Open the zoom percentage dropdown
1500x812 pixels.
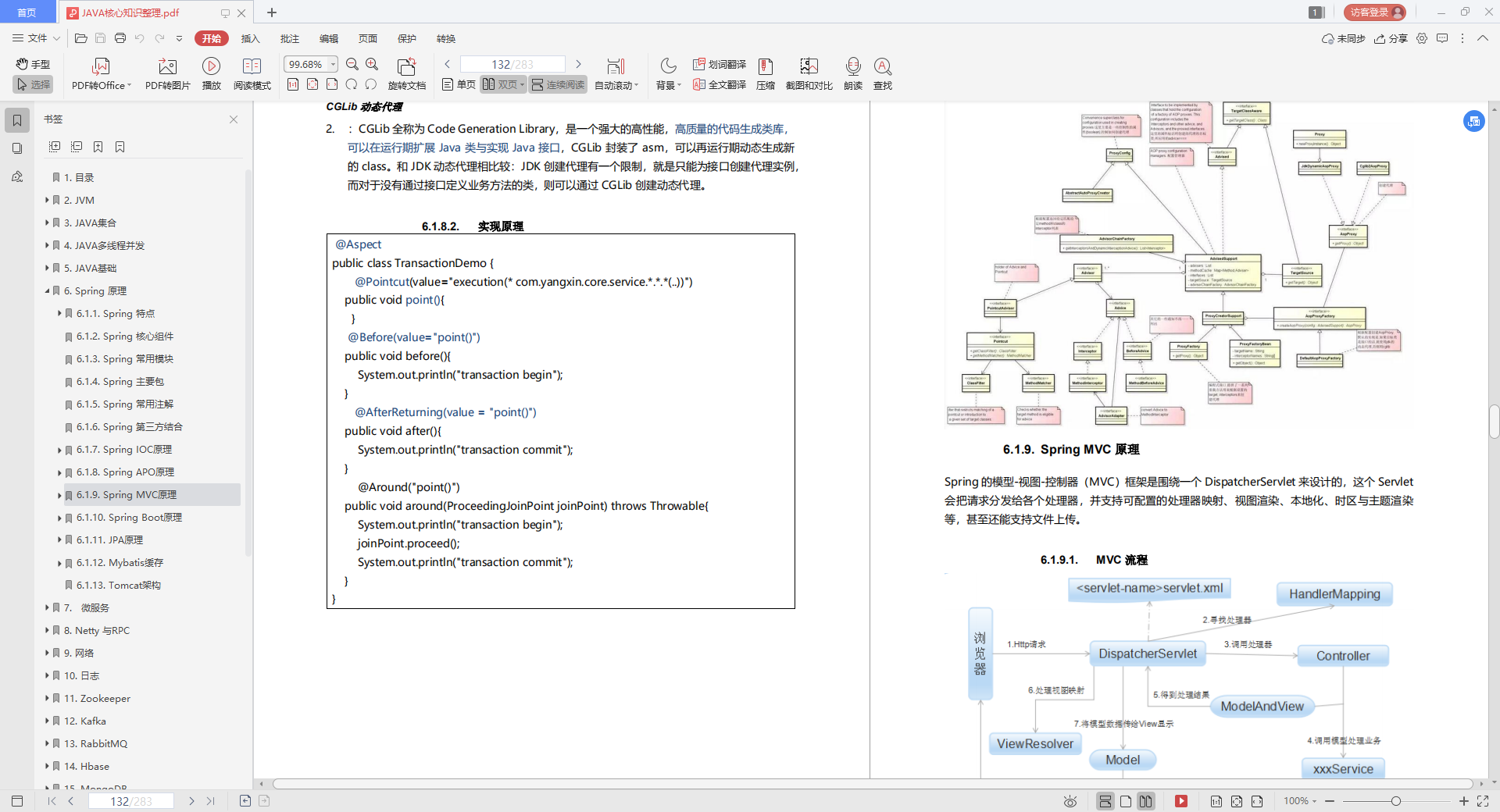click(x=331, y=64)
